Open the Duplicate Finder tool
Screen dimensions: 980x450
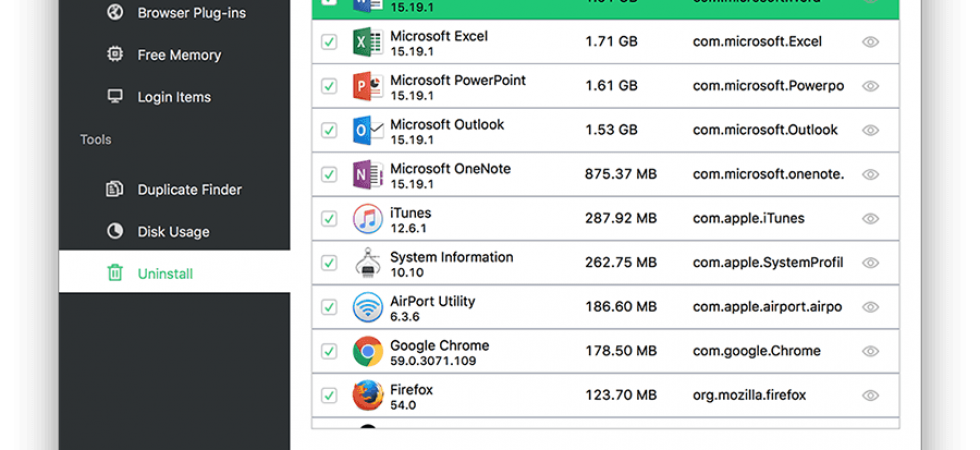174,189
